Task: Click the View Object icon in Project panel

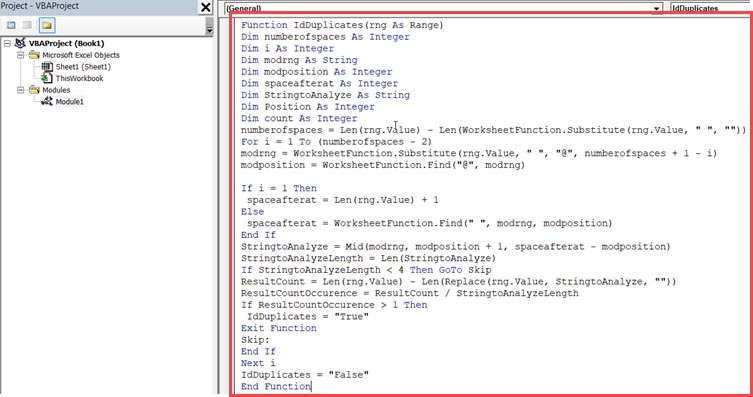Action: (27, 25)
